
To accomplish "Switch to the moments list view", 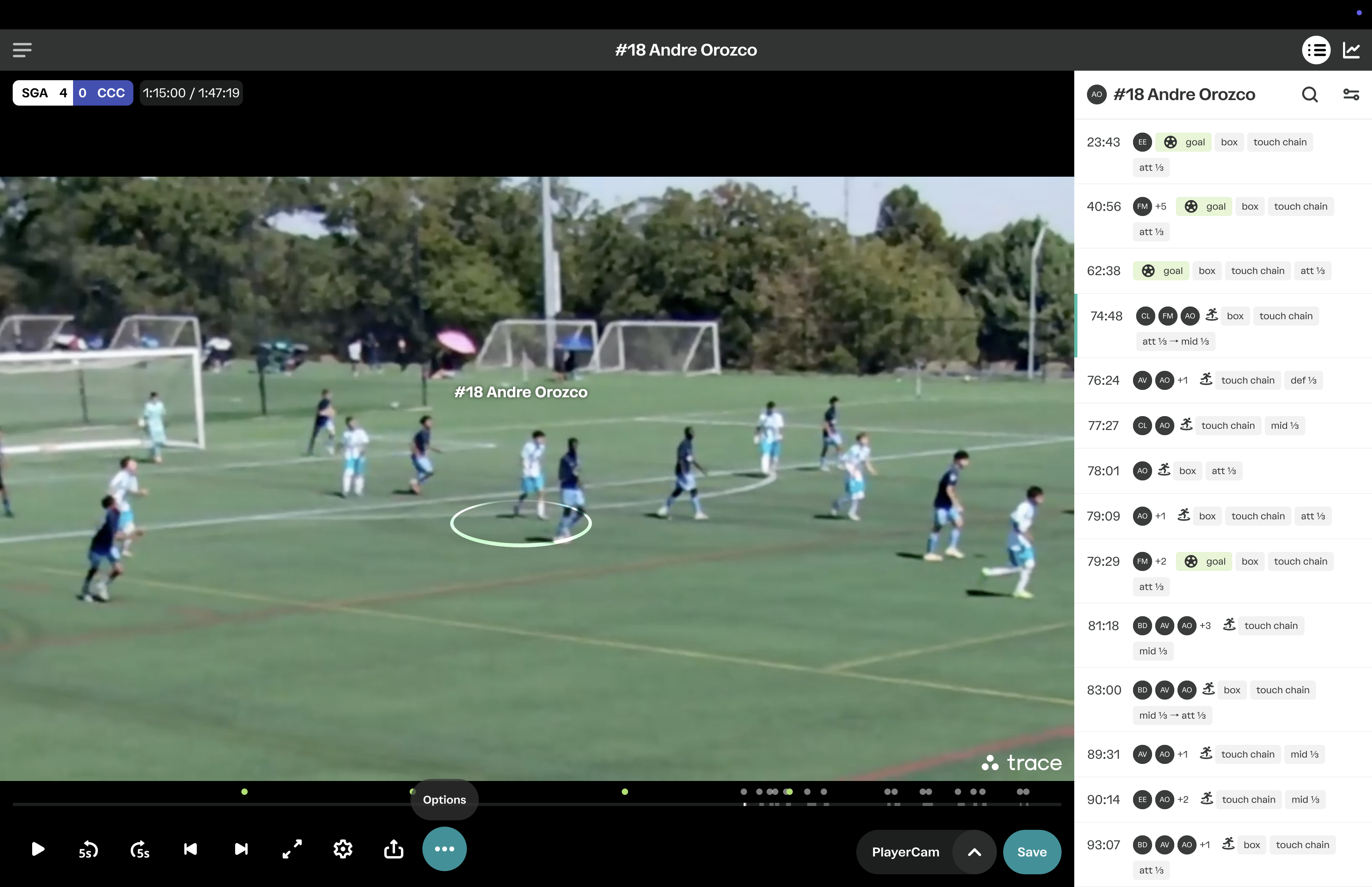I will [1316, 50].
